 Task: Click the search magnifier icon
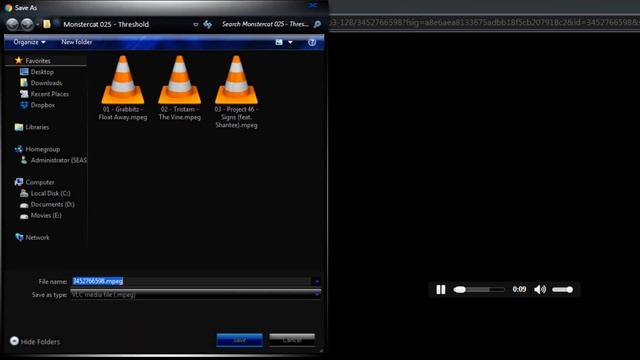[317, 24]
